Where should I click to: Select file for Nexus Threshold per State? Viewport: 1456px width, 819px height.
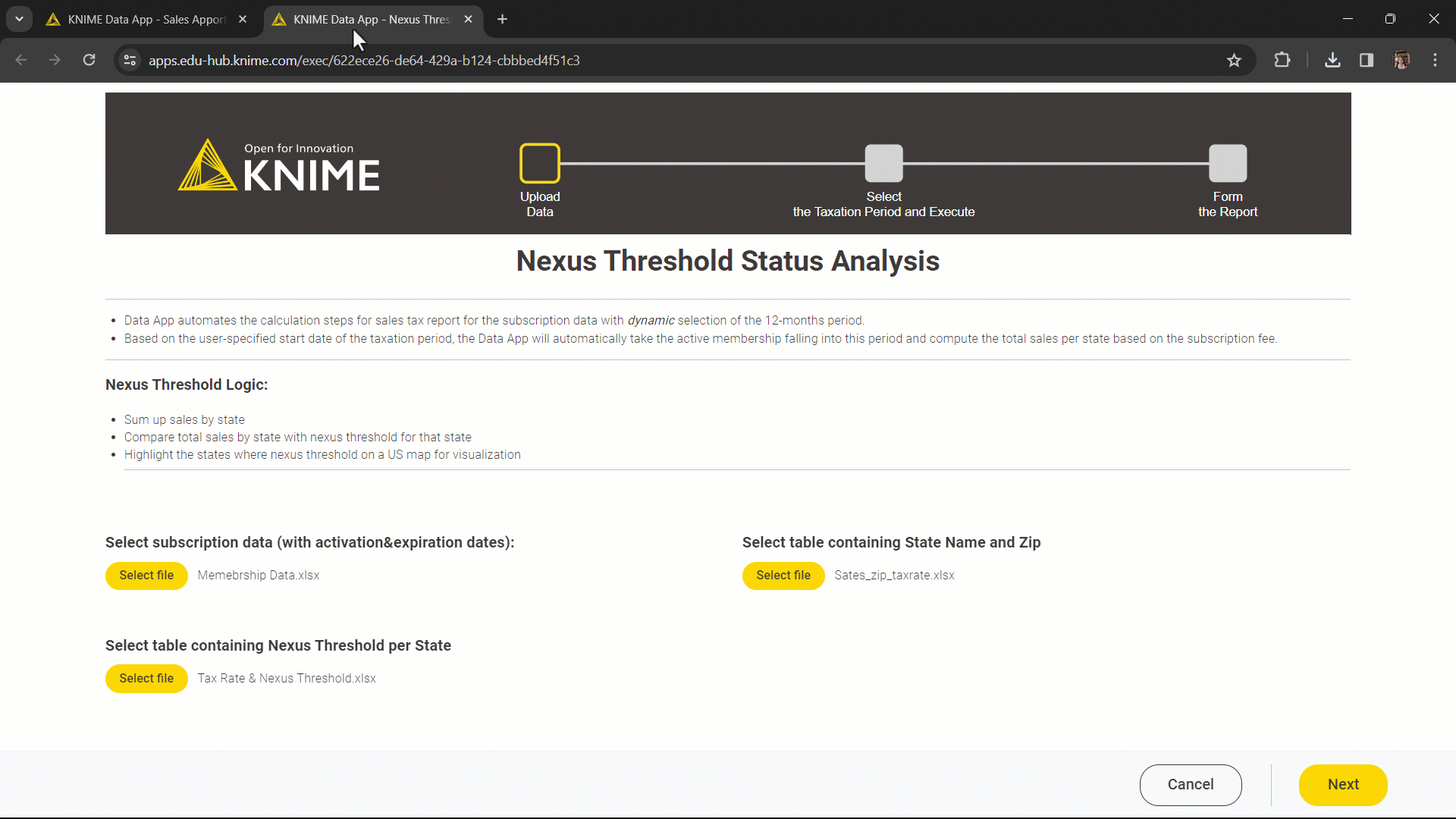(x=146, y=678)
